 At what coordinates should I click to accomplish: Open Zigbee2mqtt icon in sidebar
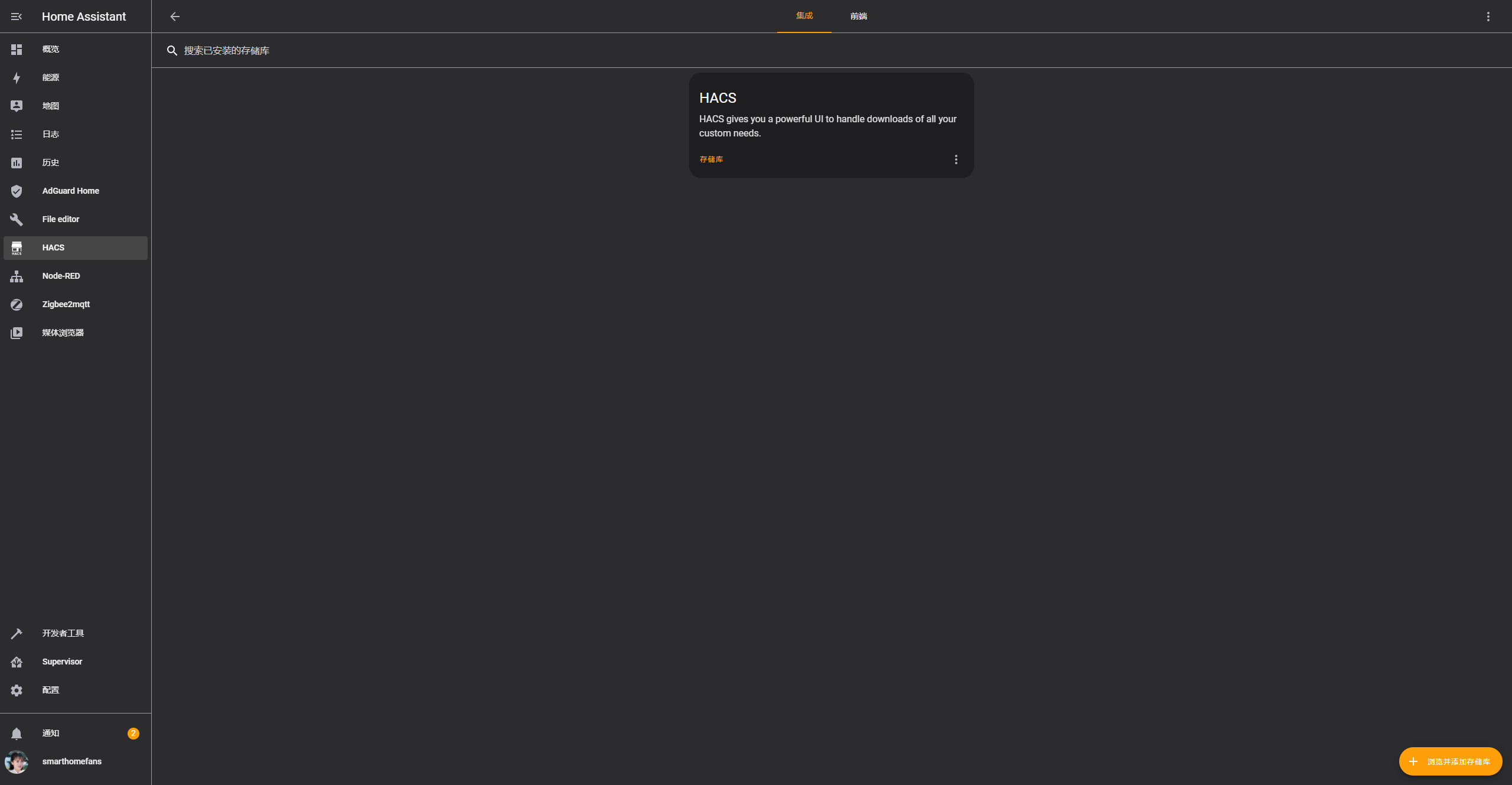click(17, 305)
